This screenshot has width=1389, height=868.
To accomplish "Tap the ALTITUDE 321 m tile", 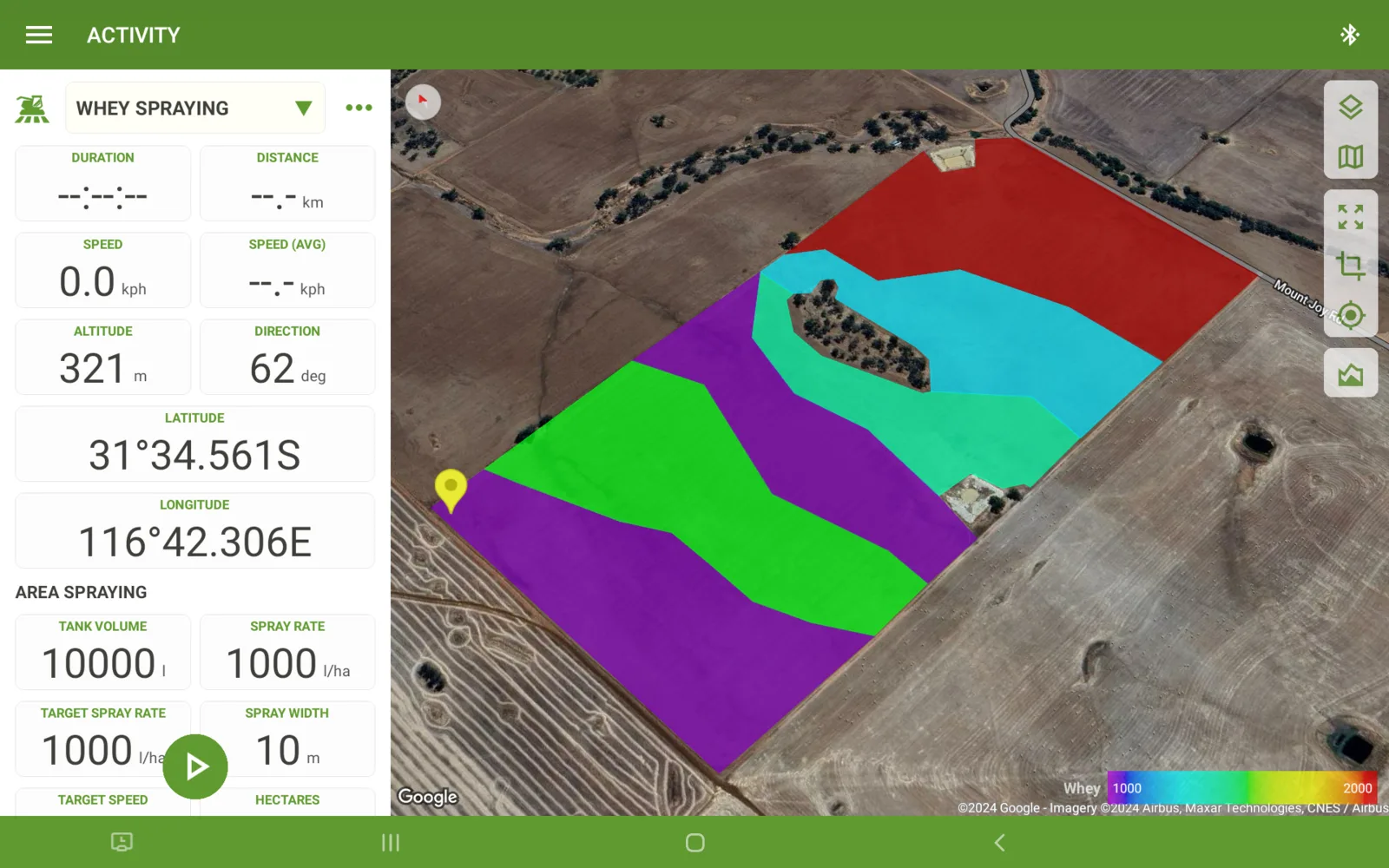I will (102, 357).
